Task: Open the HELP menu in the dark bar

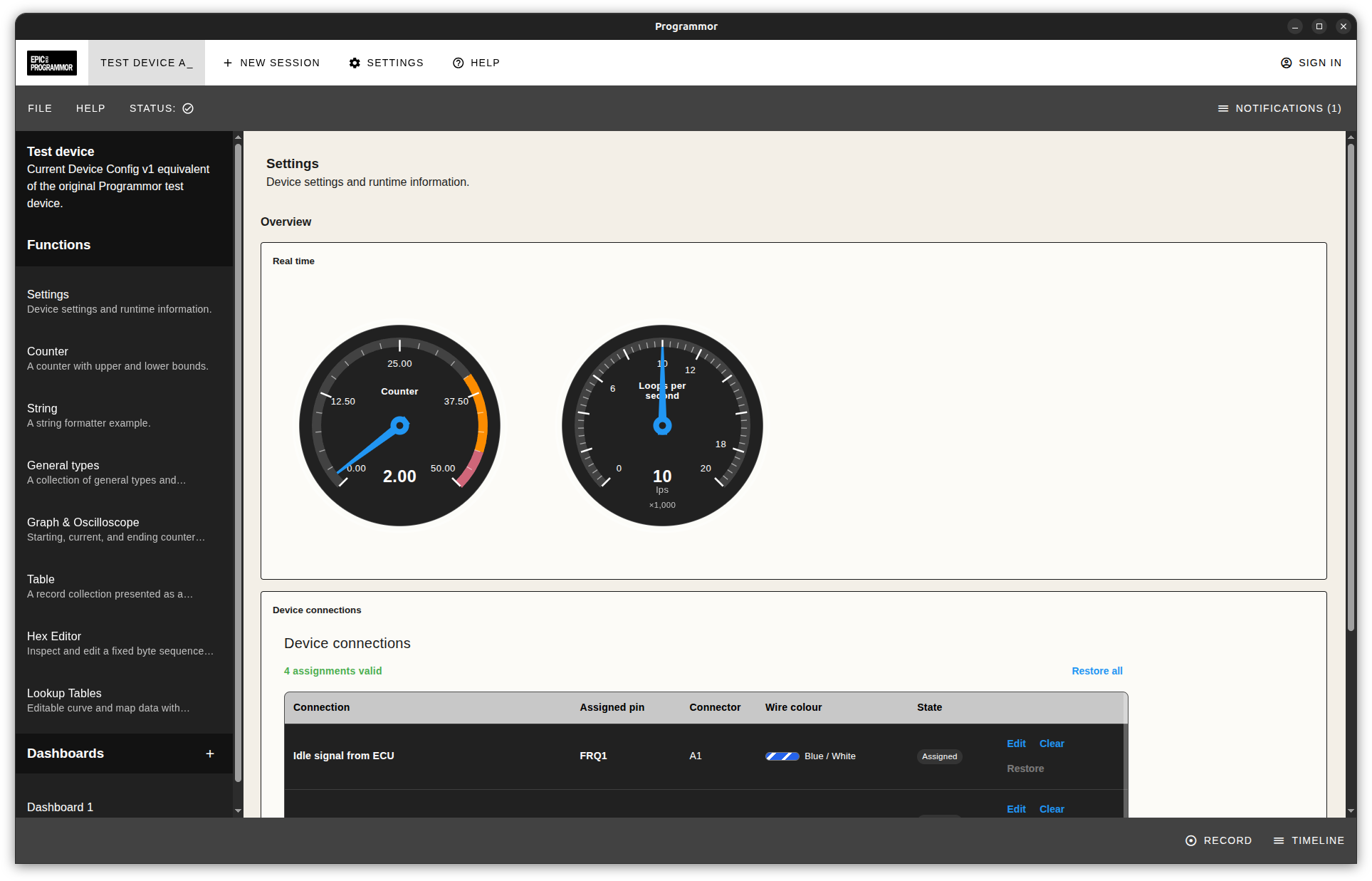Action: tap(90, 108)
